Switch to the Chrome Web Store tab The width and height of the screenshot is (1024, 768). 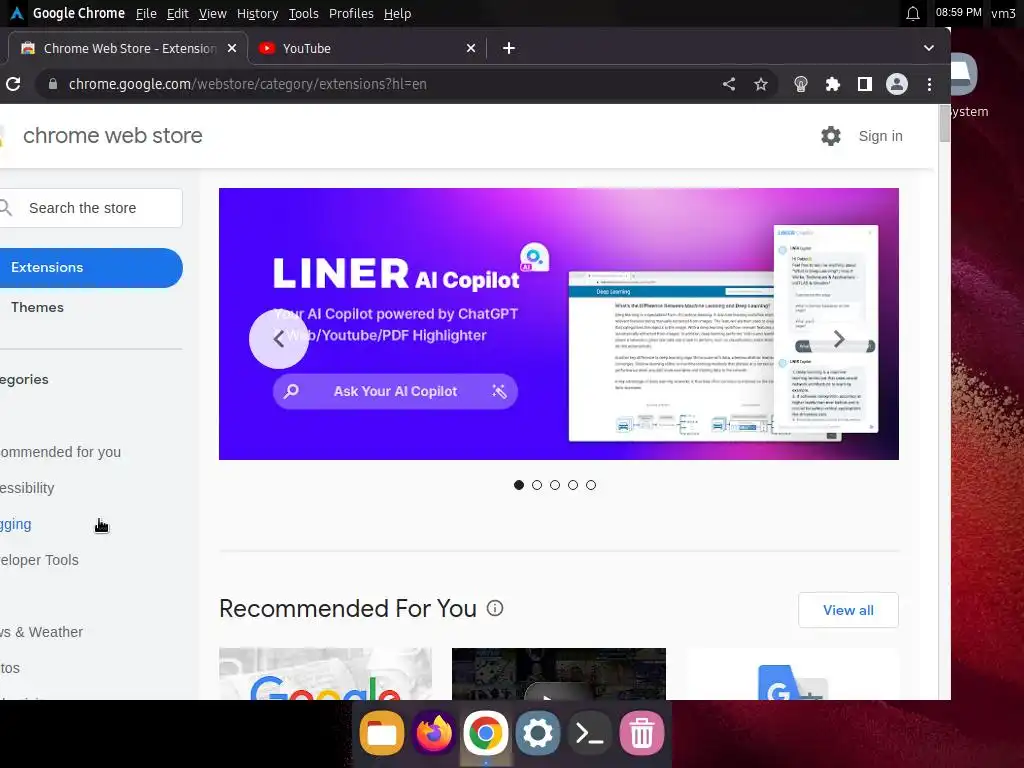click(127, 48)
